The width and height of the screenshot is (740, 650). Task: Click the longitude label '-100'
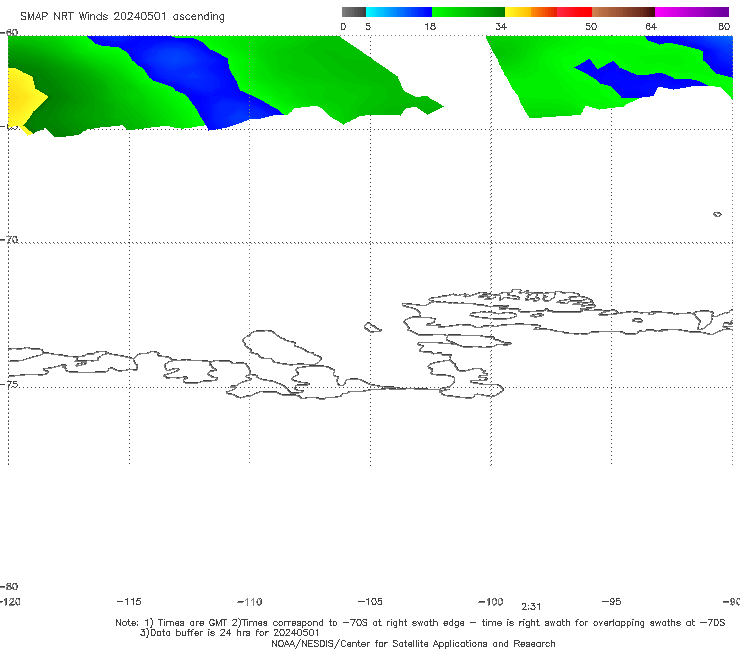490,601
